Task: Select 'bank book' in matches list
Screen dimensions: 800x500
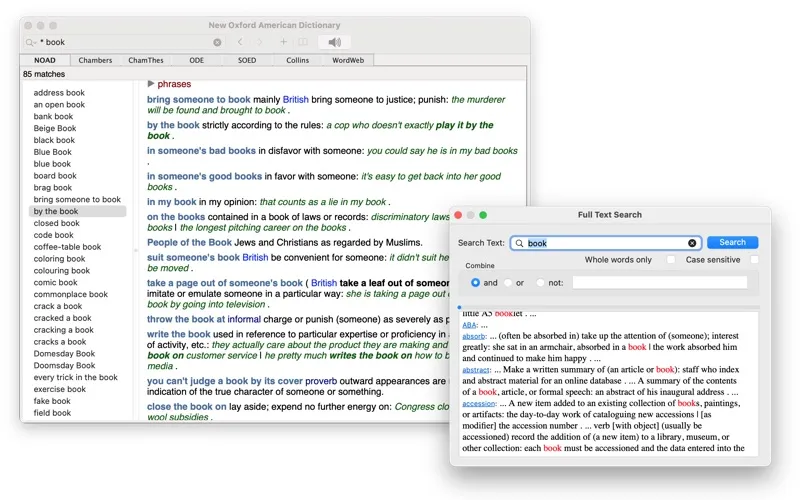Action: click(x=53, y=116)
